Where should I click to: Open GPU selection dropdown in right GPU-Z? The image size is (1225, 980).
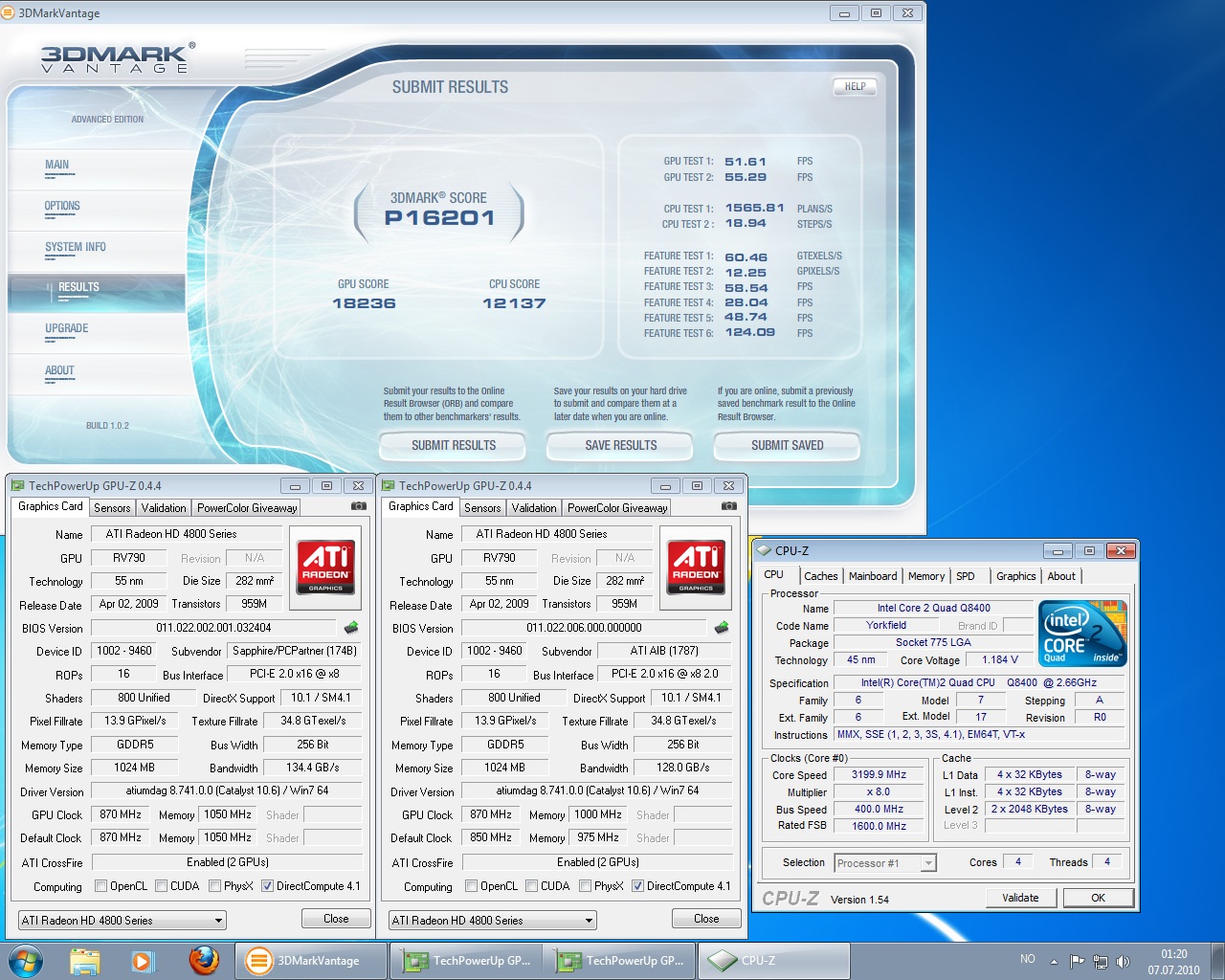click(x=493, y=920)
